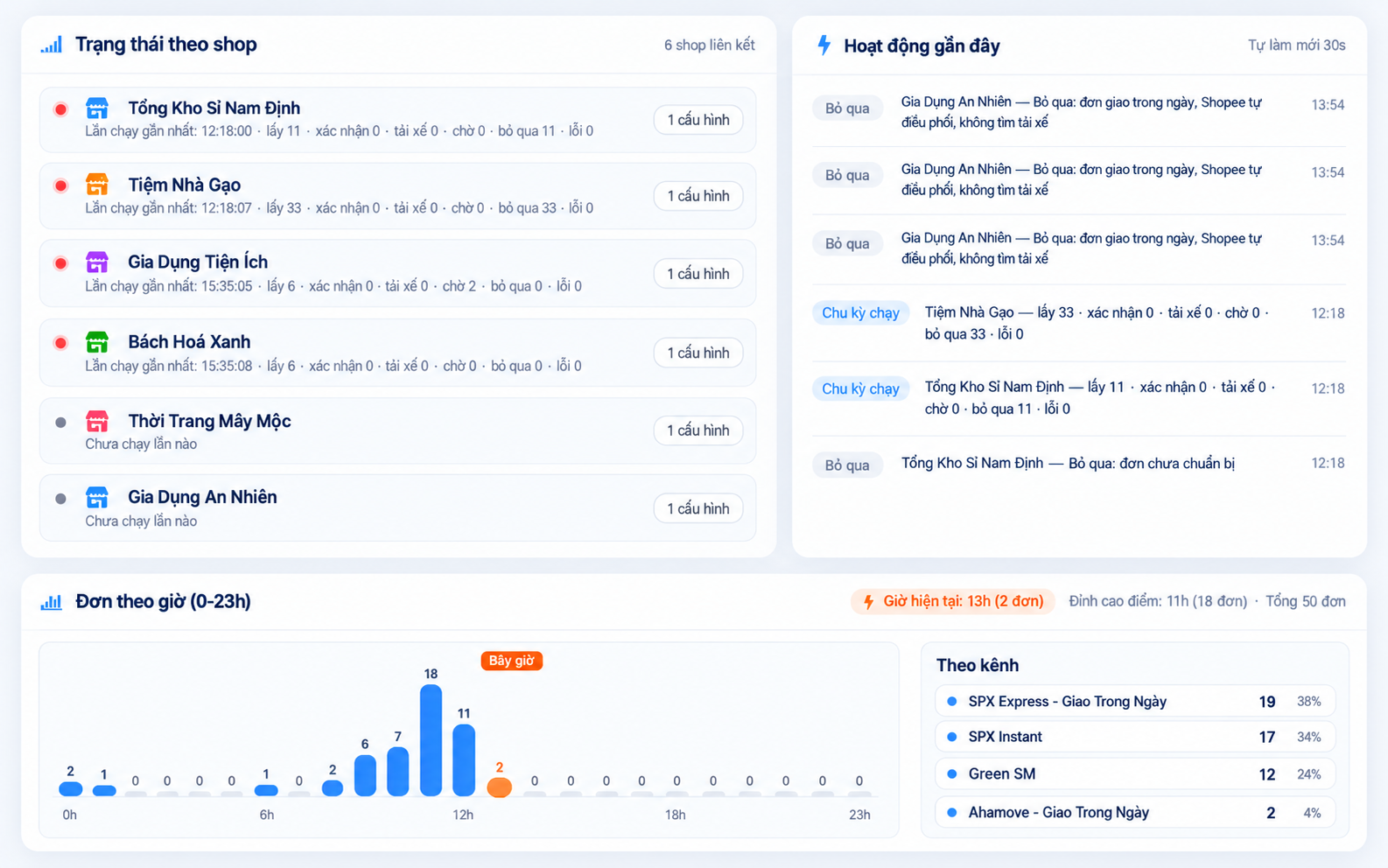Click the chart icon beside Đơn theo giờ
Screen dimensions: 1388x868
coord(52,602)
